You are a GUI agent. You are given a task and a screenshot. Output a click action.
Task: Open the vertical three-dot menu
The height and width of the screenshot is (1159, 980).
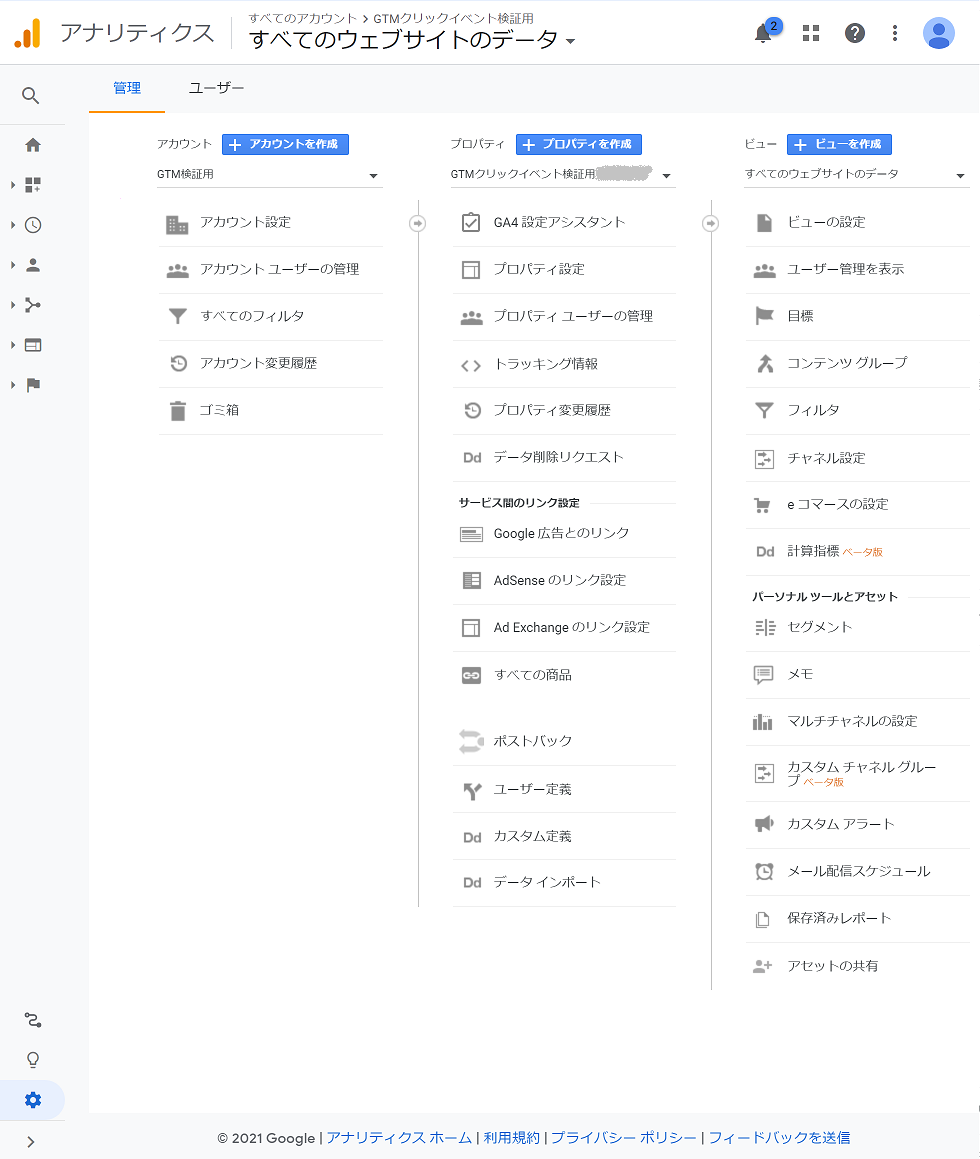pyautogui.click(x=894, y=33)
